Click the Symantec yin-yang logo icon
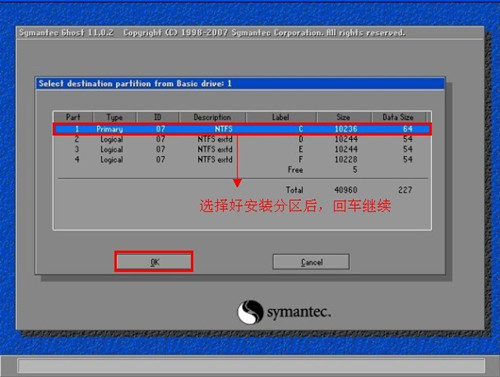500x377 pixels. tap(250, 312)
